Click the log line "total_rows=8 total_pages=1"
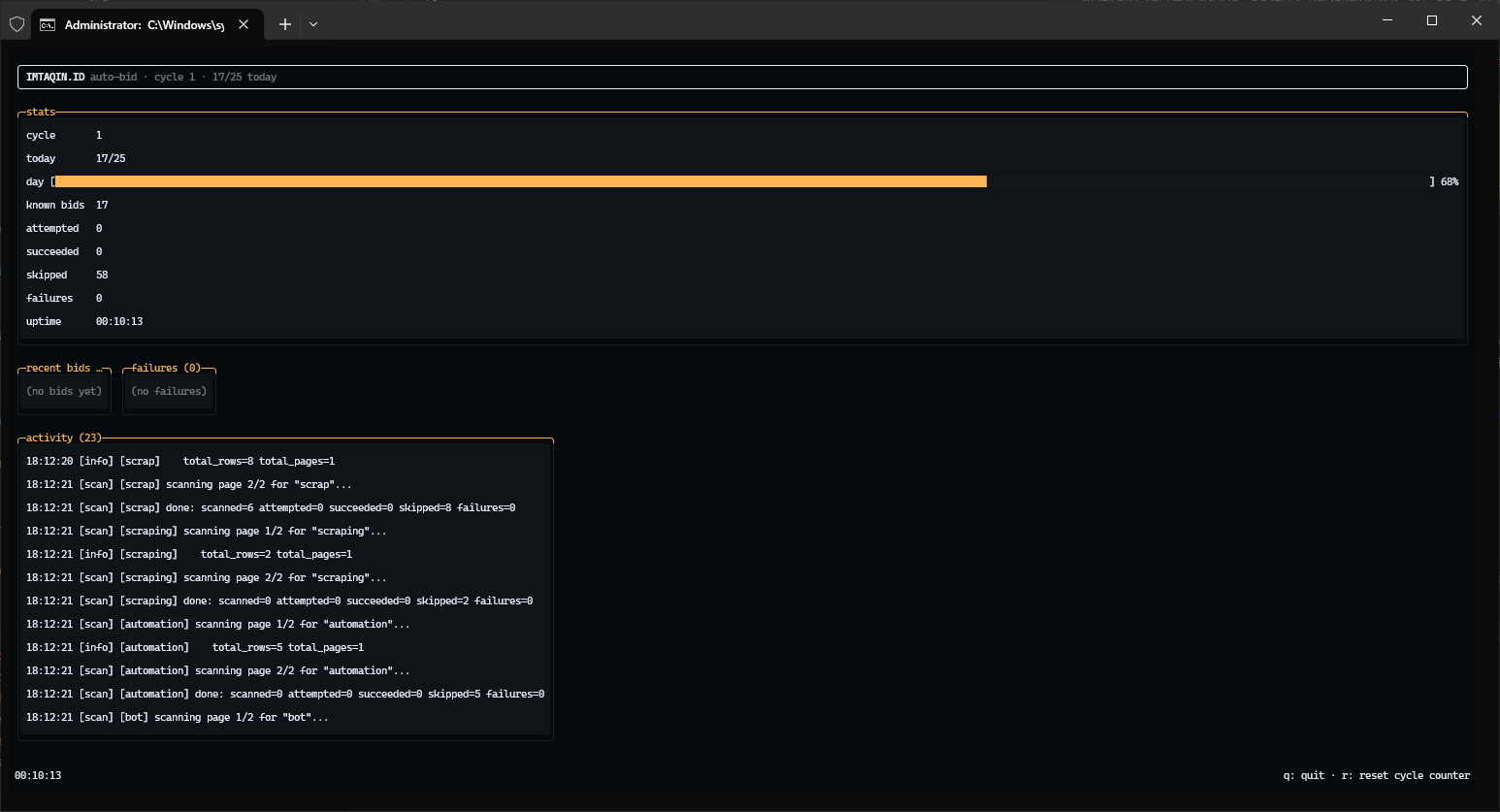 click(180, 461)
